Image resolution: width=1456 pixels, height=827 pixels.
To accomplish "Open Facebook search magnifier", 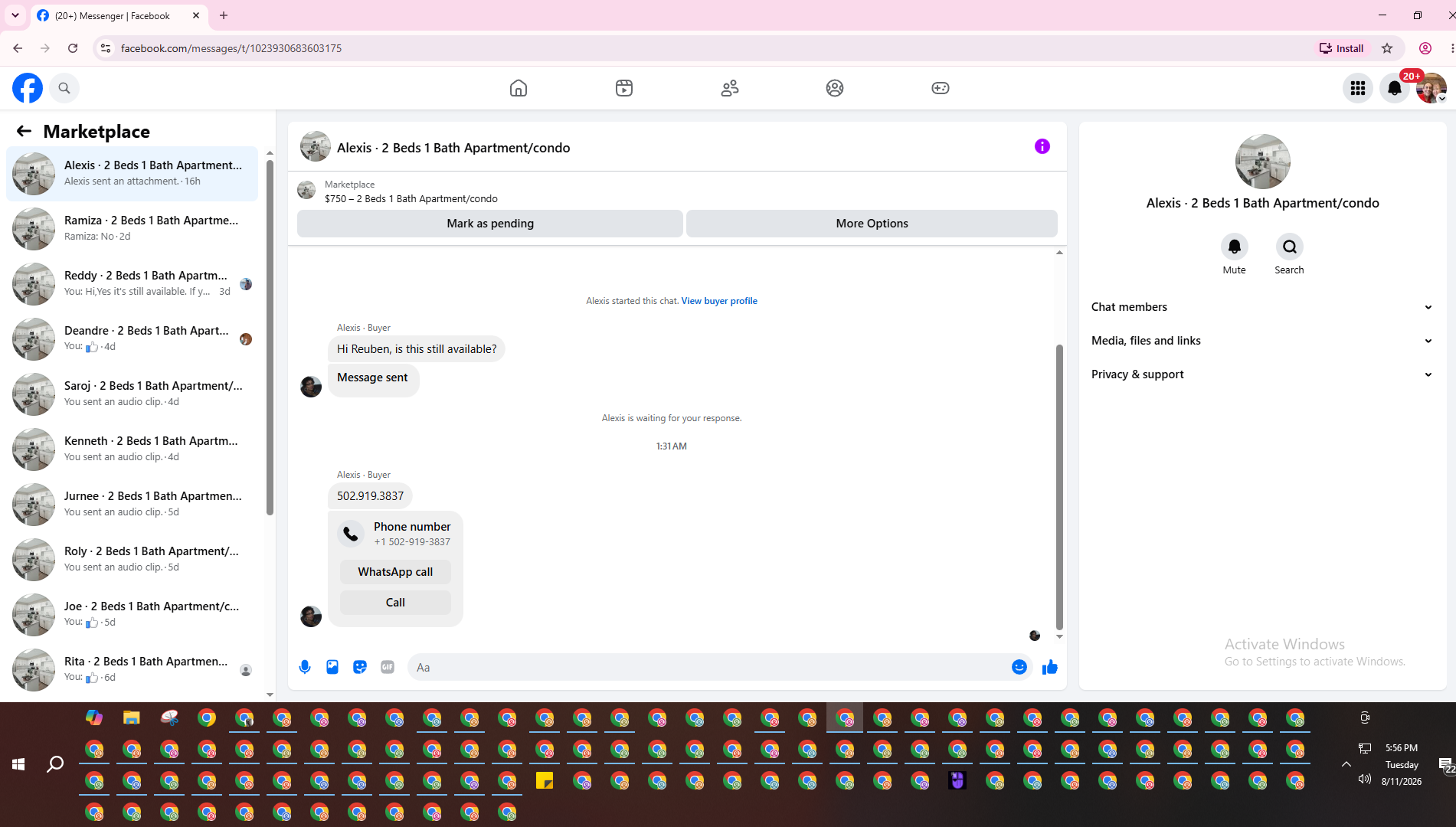I will [64, 88].
